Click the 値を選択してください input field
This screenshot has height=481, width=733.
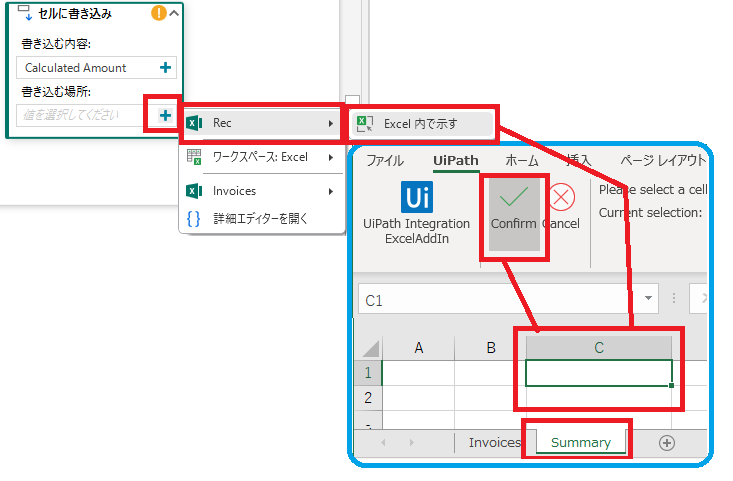click(x=79, y=115)
